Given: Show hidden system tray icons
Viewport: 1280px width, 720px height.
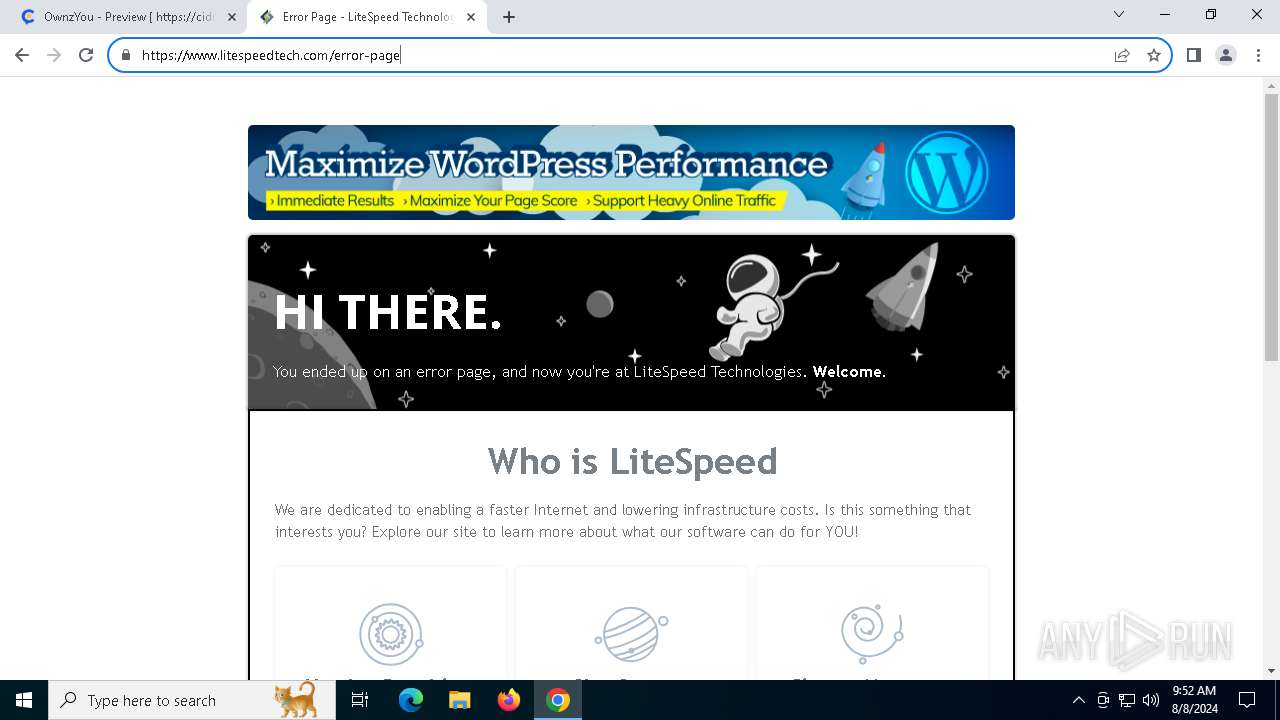Looking at the screenshot, I should tap(1078, 700).
